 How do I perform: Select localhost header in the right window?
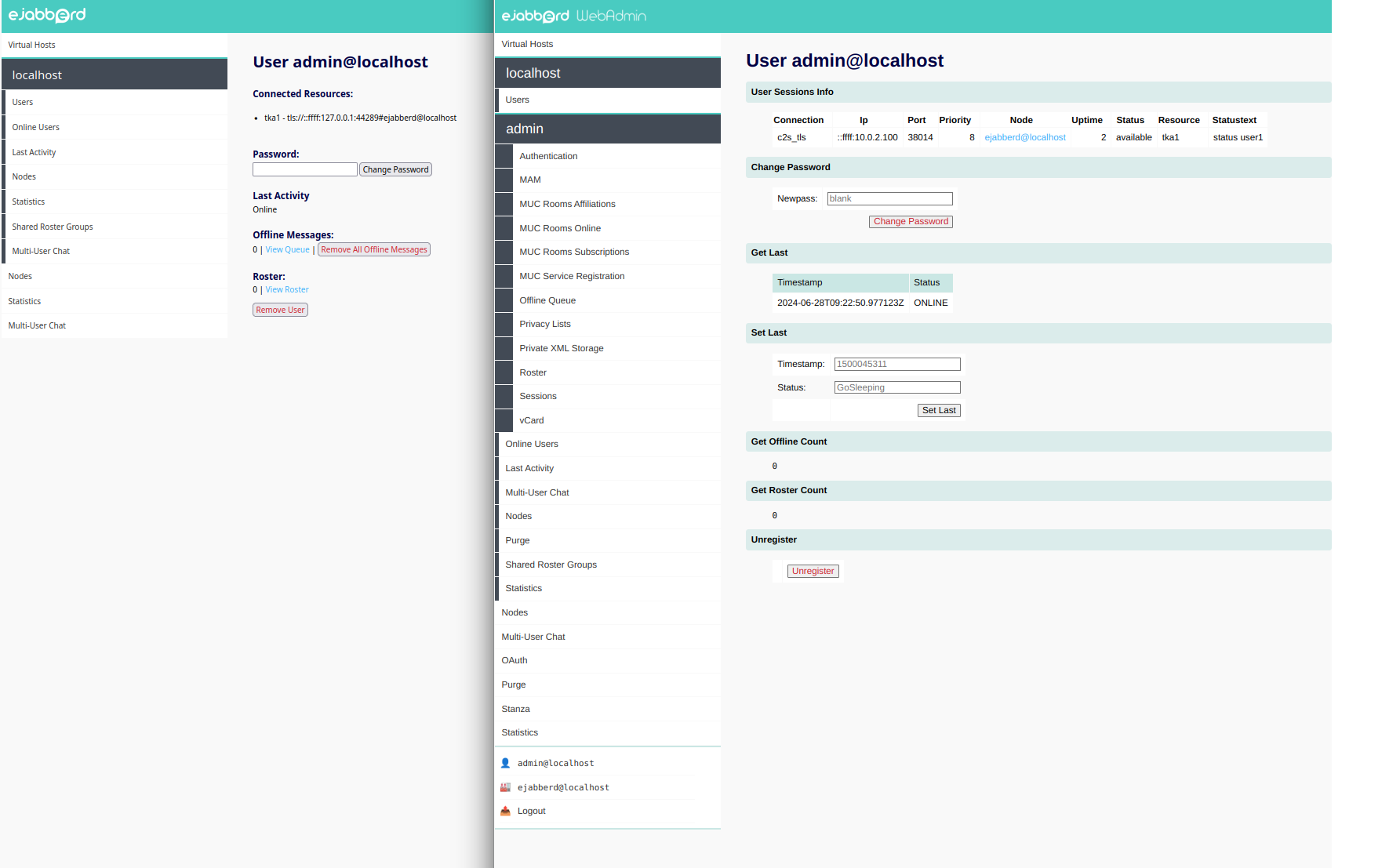[608, 73]
